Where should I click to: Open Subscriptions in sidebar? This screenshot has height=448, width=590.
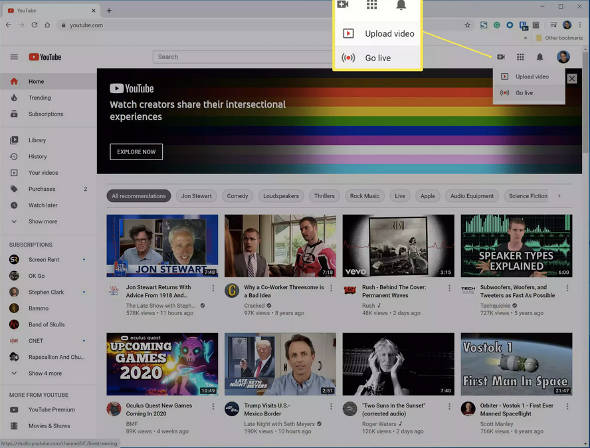pyautogui.click(x=48, y=114)
